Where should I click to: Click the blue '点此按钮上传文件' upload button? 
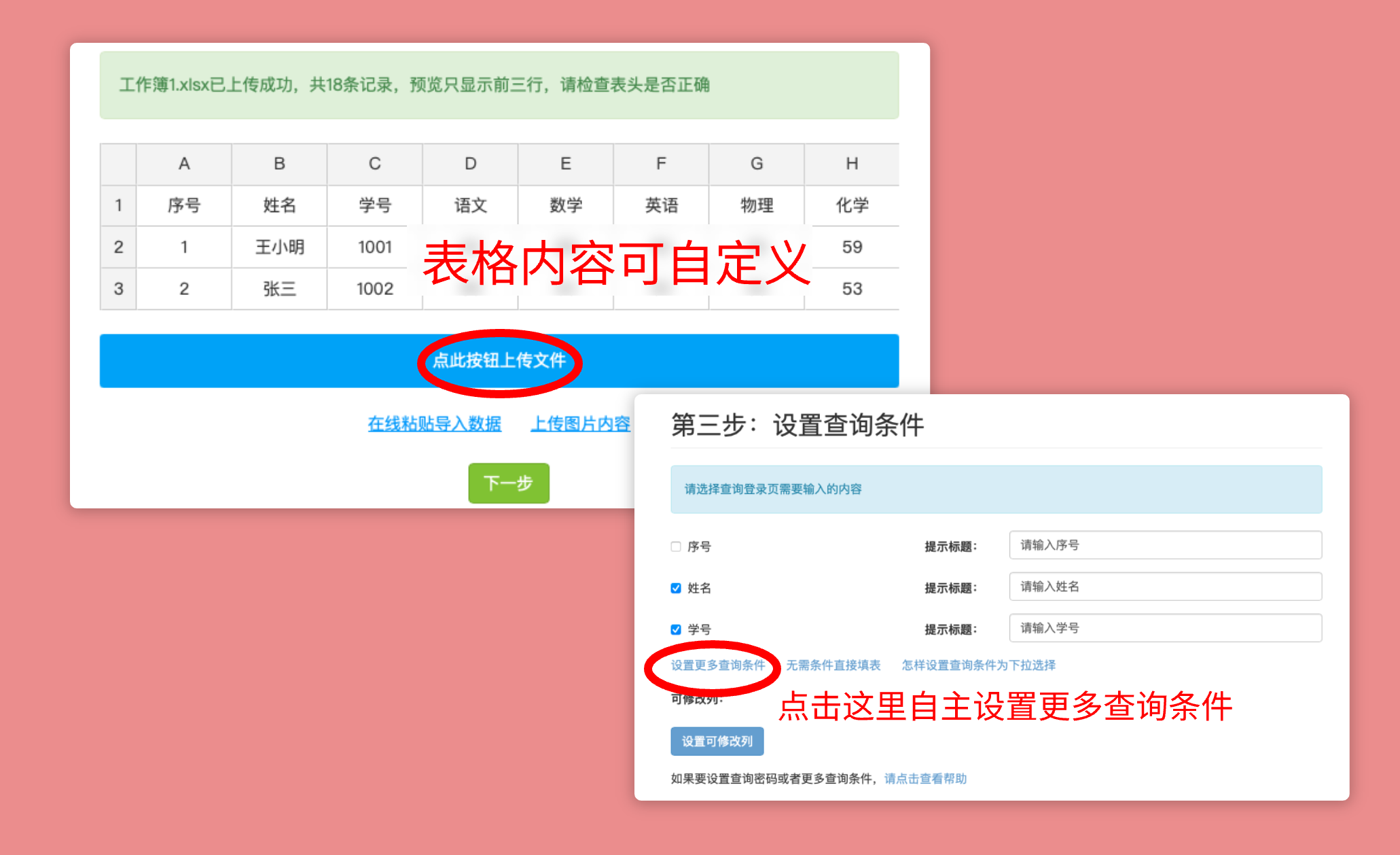click(499, 361)
